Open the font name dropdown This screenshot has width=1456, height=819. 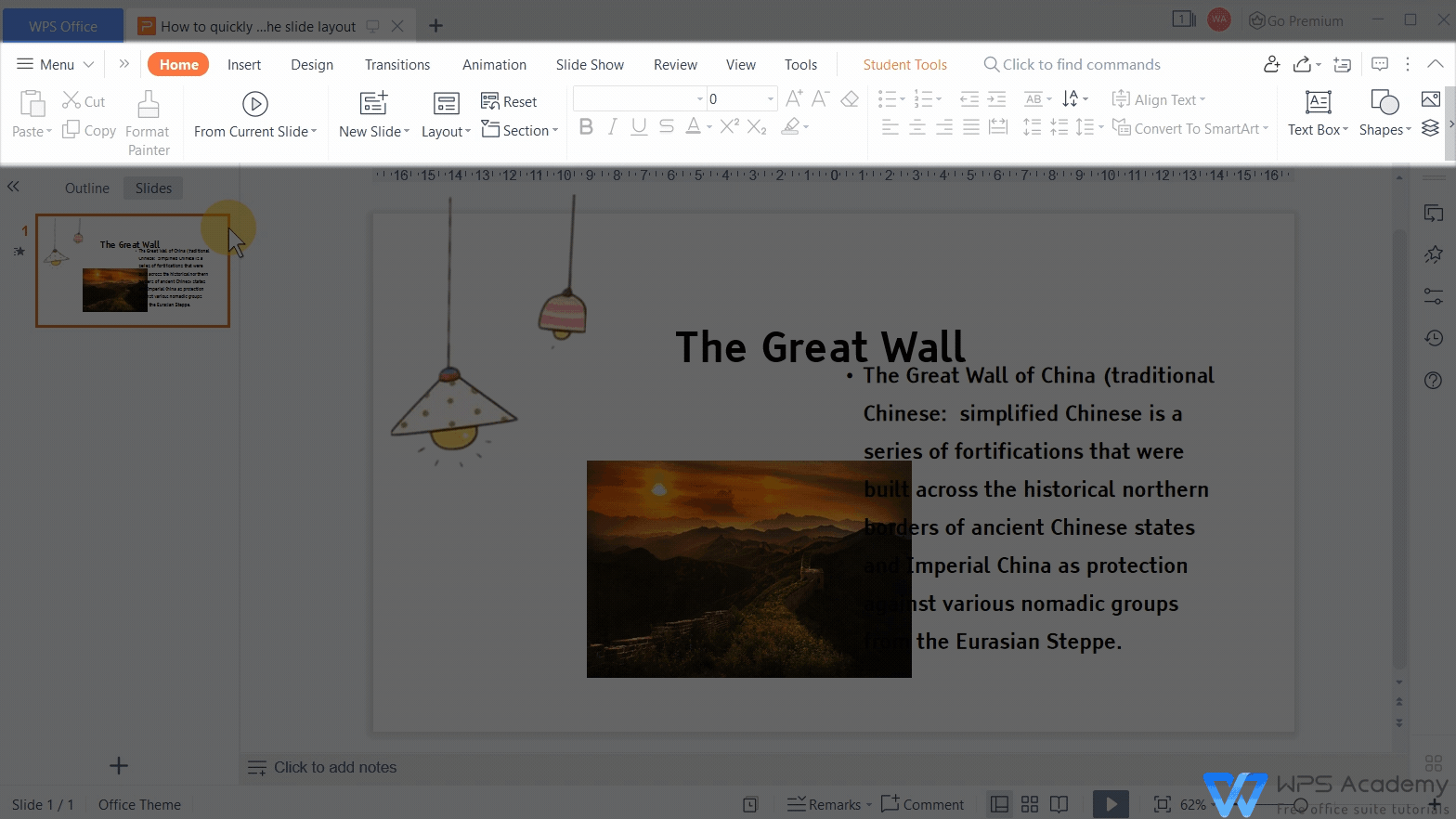tap(700, 99)
